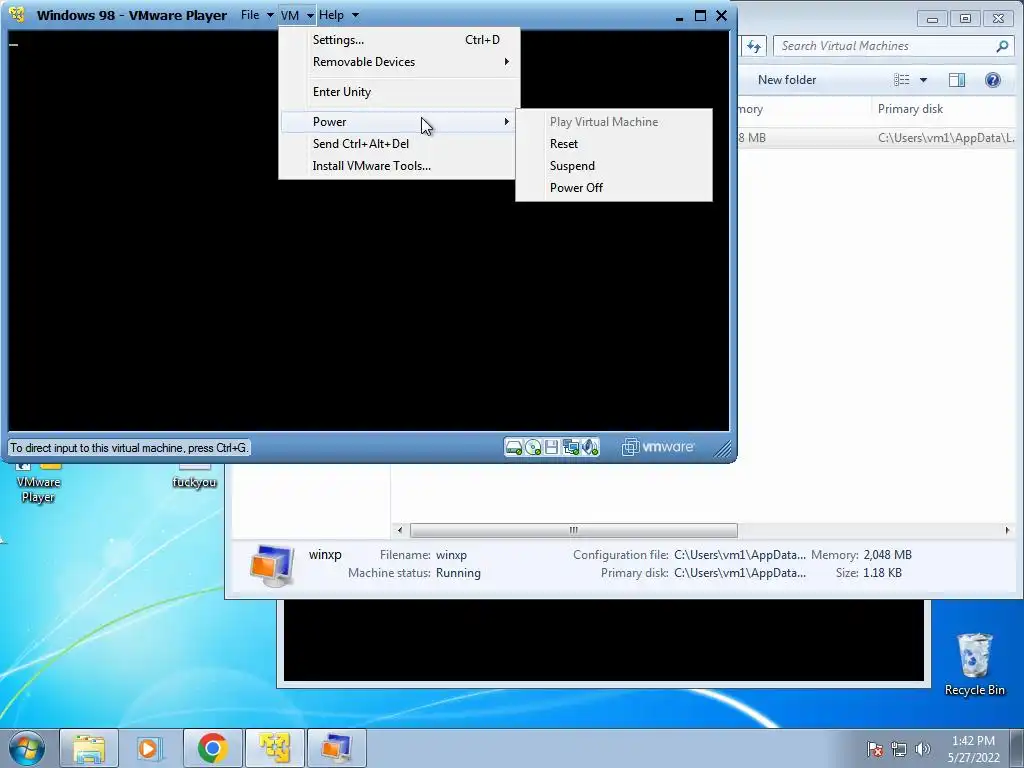Launch Windows Media Player from the taskbar
1024x768 pixels.
pos(149,748)
